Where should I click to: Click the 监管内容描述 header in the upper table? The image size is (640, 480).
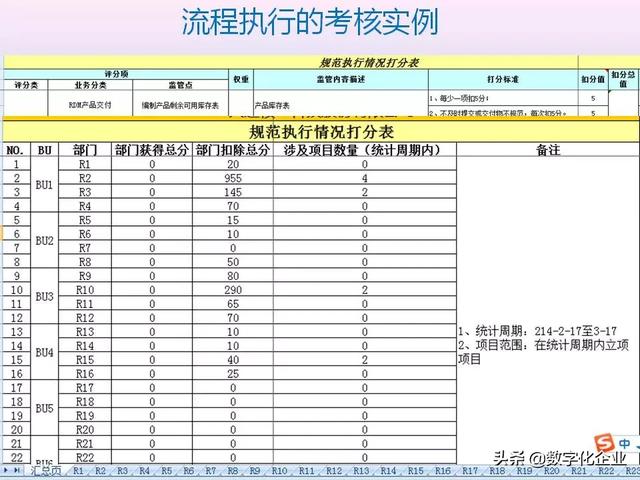click(341, 80)
